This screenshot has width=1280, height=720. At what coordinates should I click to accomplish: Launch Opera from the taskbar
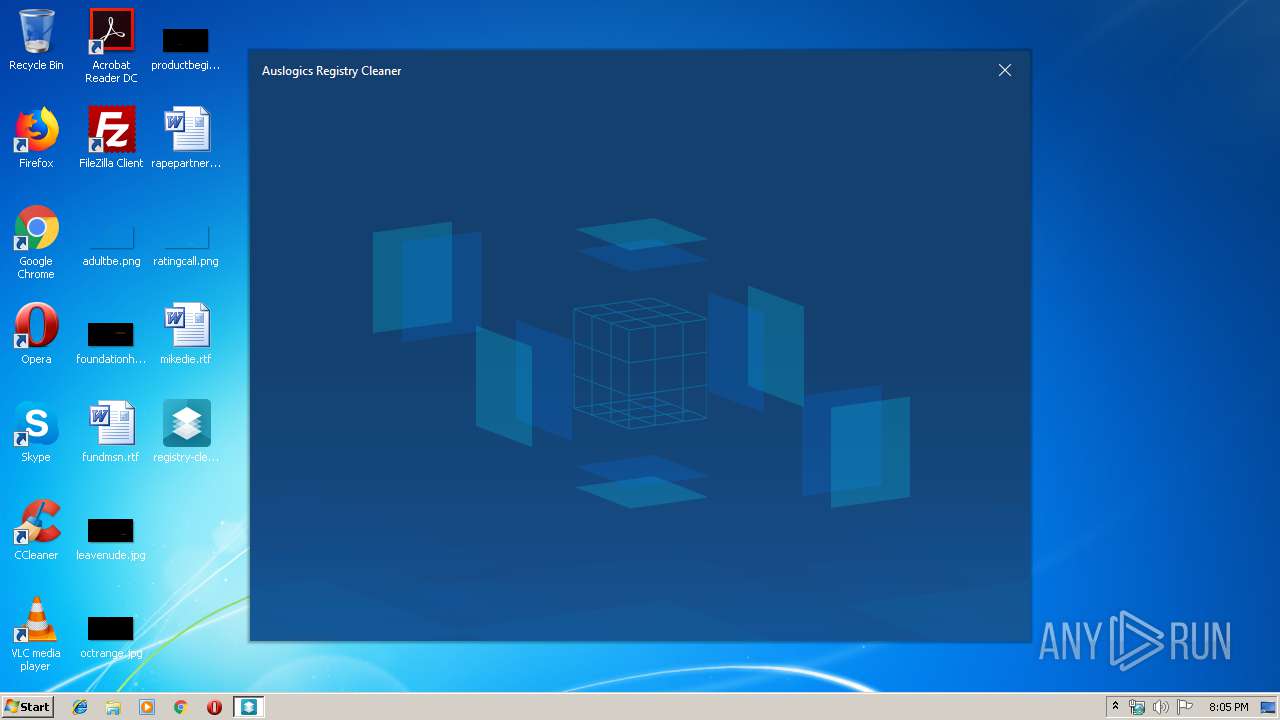point(214,707)
